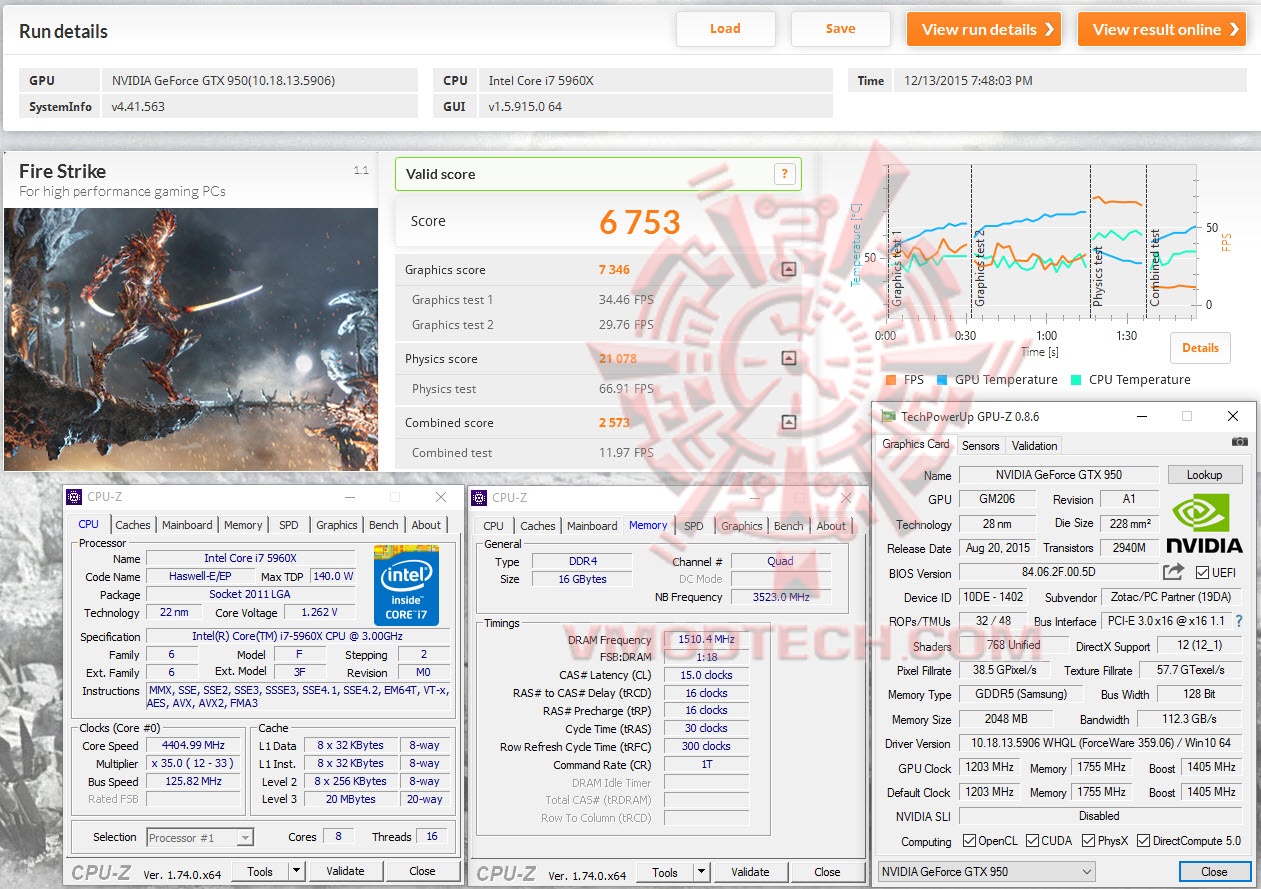Expand the Physics score section
Image resolution: width=1261 pixels, height=889 pixels.
point(788,359)
